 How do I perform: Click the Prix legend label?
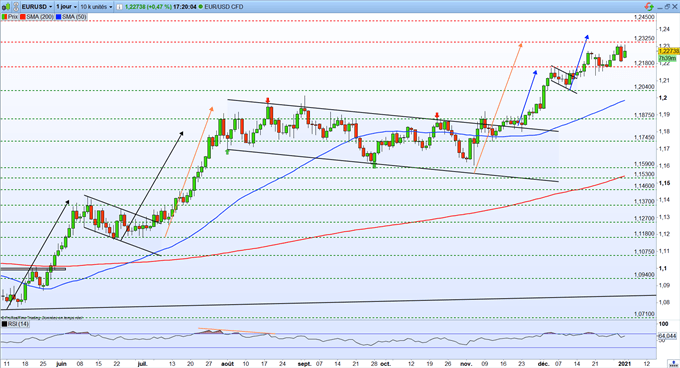pos(13,17)
